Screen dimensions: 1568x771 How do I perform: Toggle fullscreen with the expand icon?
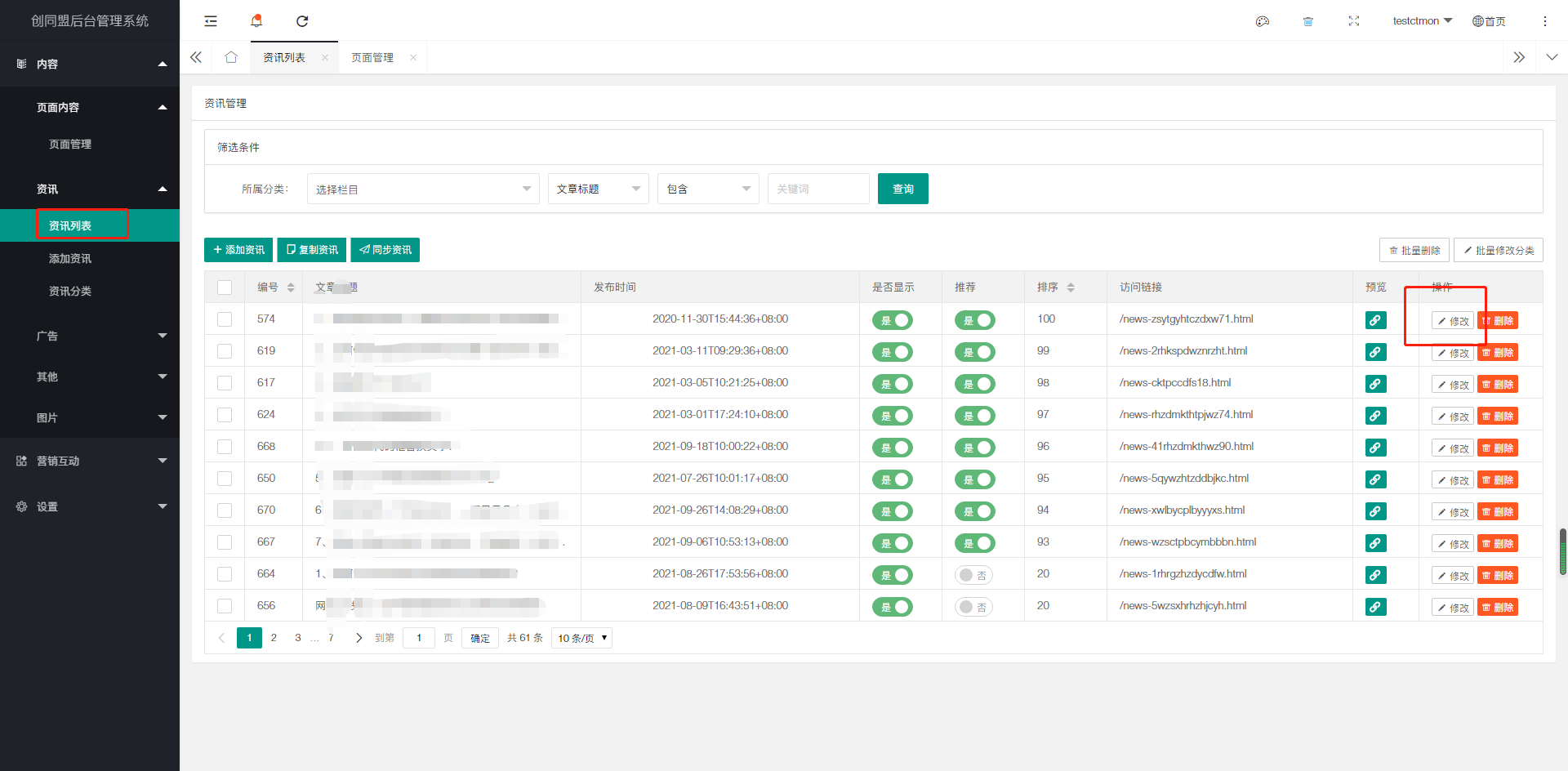click(x=1354, y=21)
